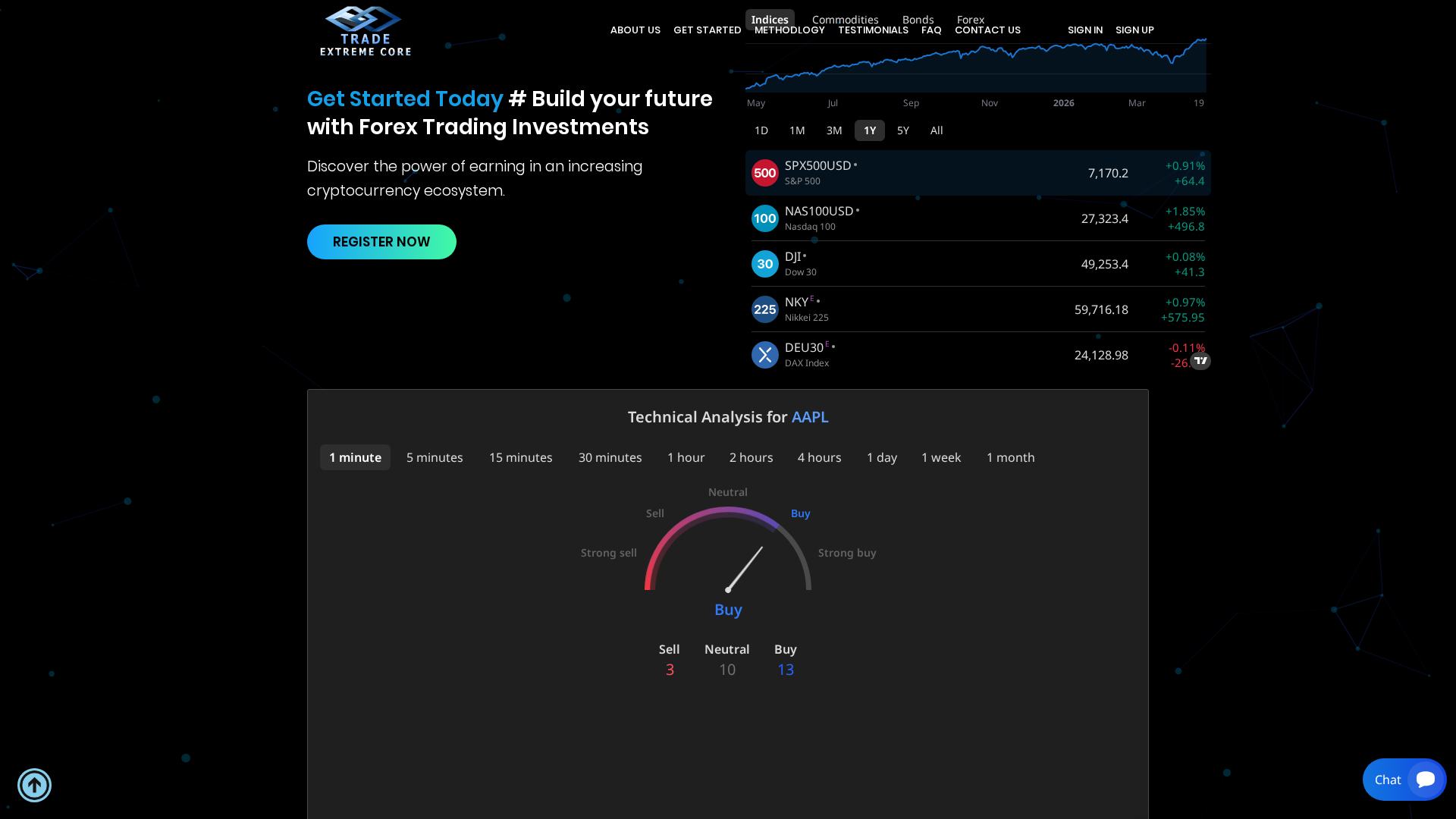Click the Buy count value 13
Screen dimensions: 1456x819
click(x=786, y=670)
